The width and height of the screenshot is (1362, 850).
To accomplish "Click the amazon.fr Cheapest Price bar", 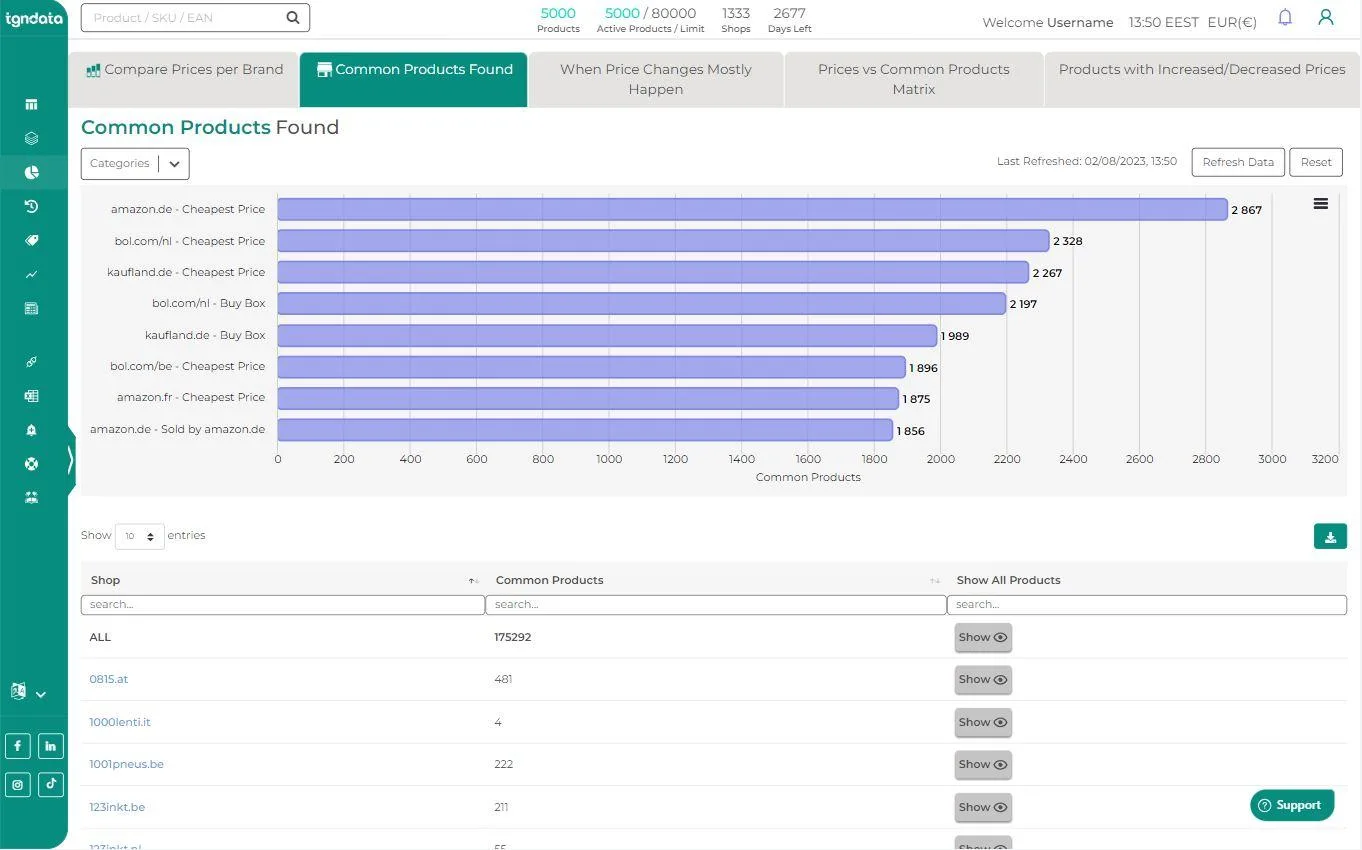I will pos(588,399).
